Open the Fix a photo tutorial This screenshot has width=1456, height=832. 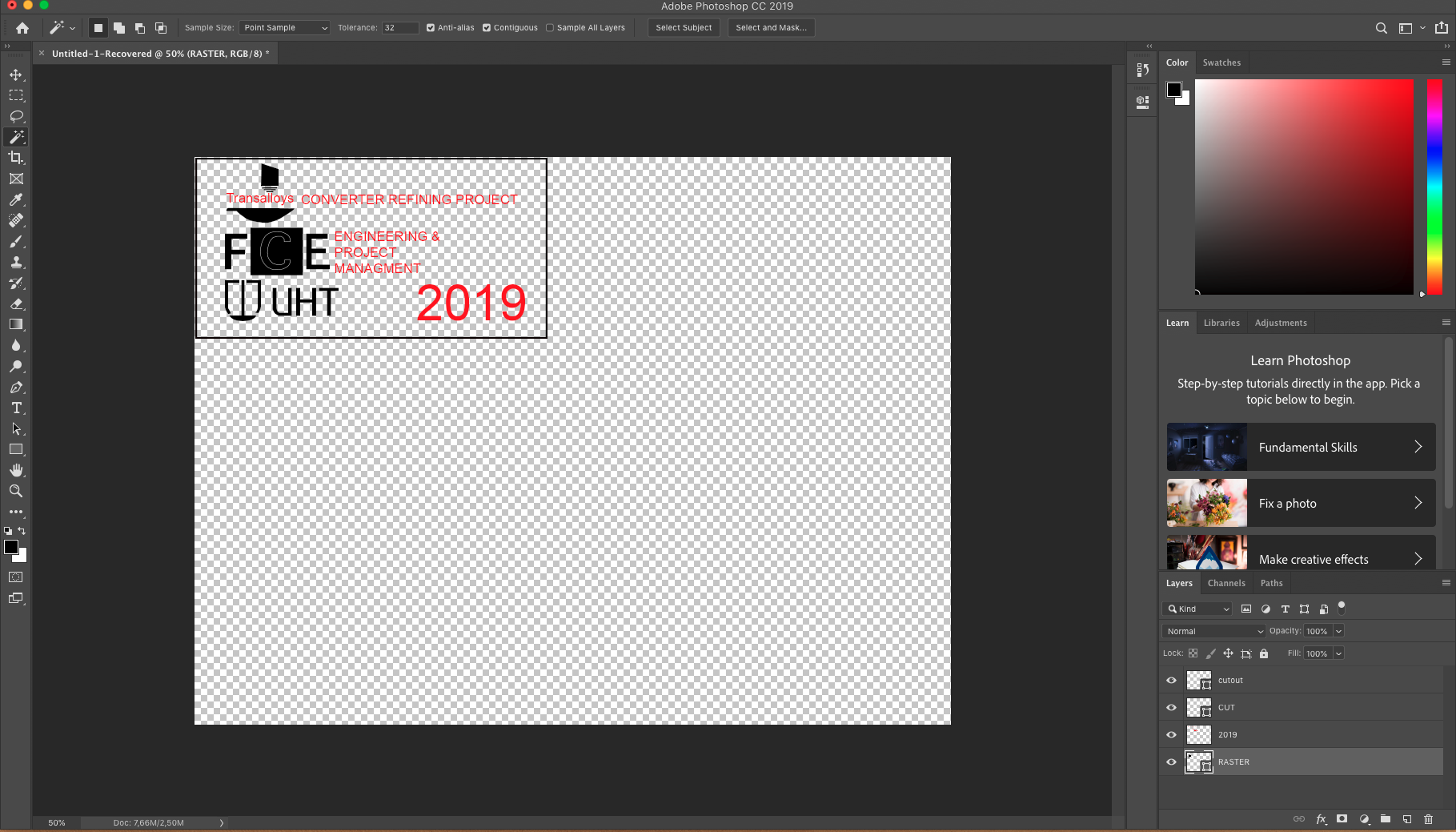tap(1301, 503)
